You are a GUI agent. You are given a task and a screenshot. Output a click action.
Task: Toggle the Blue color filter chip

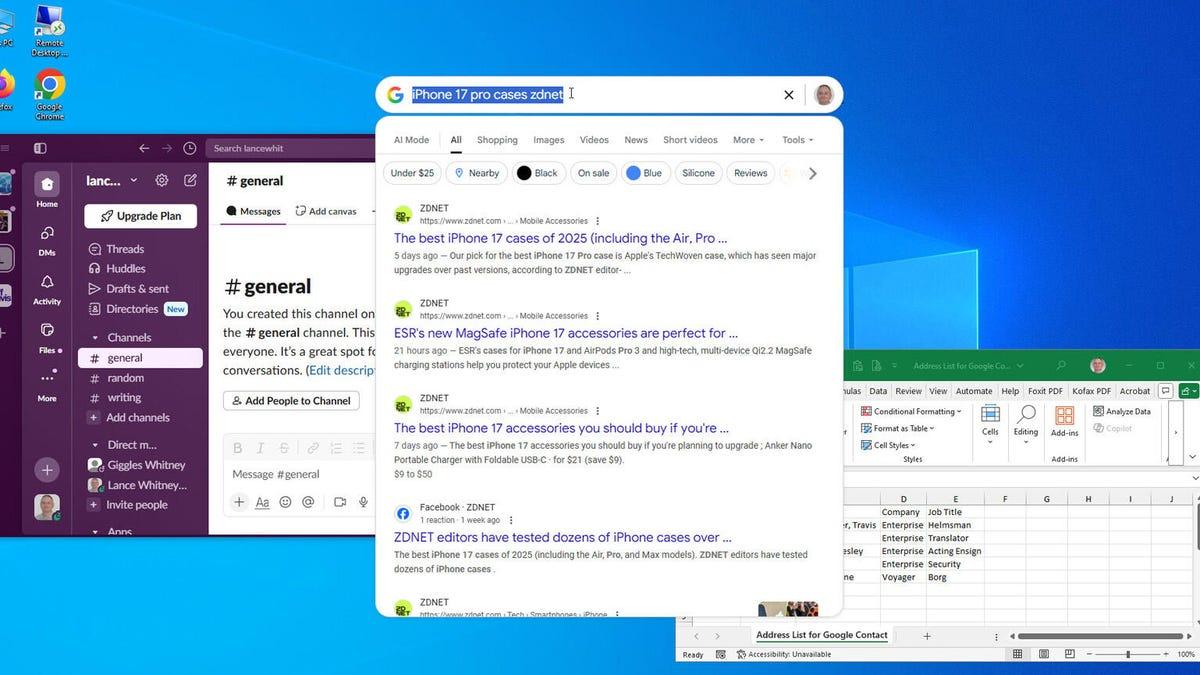(644, 173)
